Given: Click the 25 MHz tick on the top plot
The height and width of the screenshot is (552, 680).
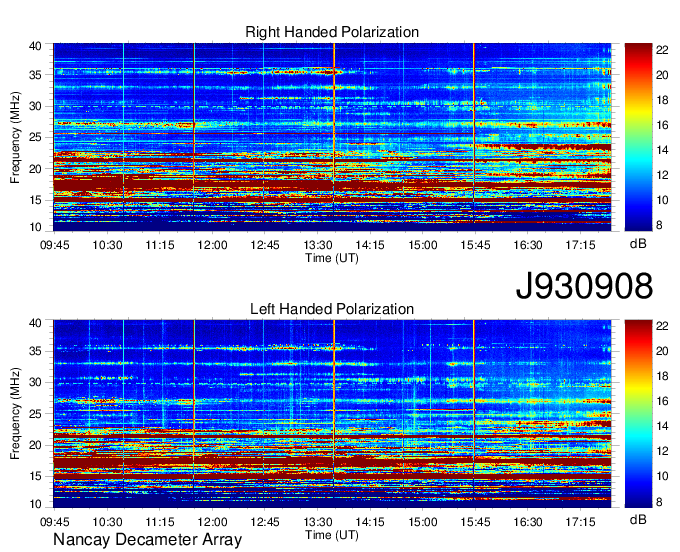Looking at the screenshot, I should point(35,137).
